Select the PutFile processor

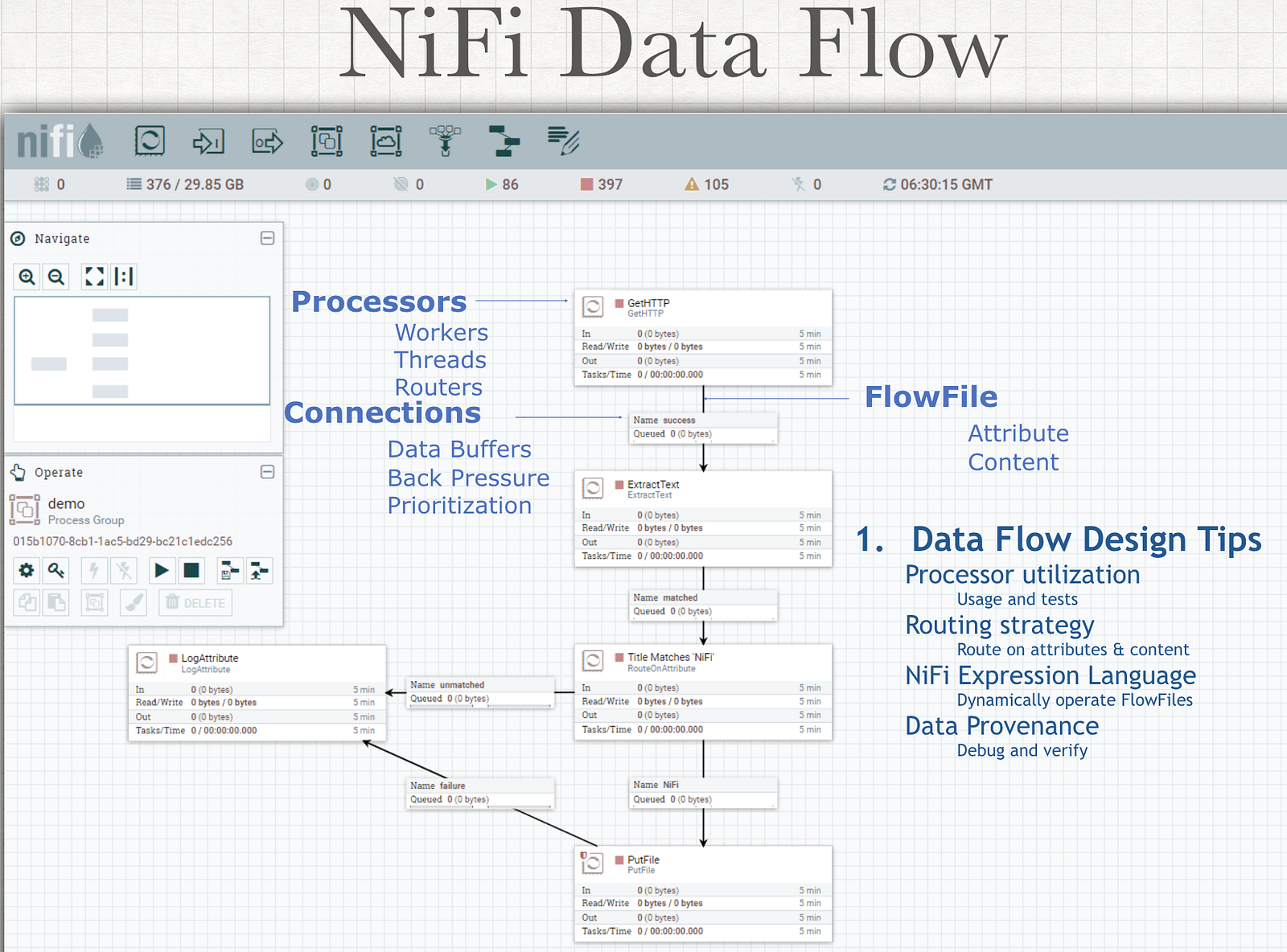(703, 894)
